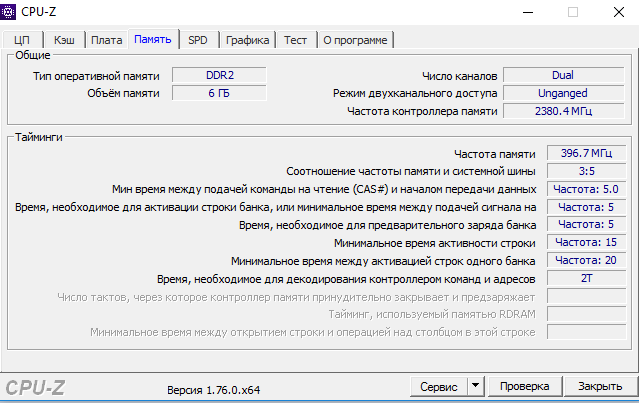Go to the SPD tab
Image resolution: width=639 pixels, height=403 pixels.
pos(198,40)
